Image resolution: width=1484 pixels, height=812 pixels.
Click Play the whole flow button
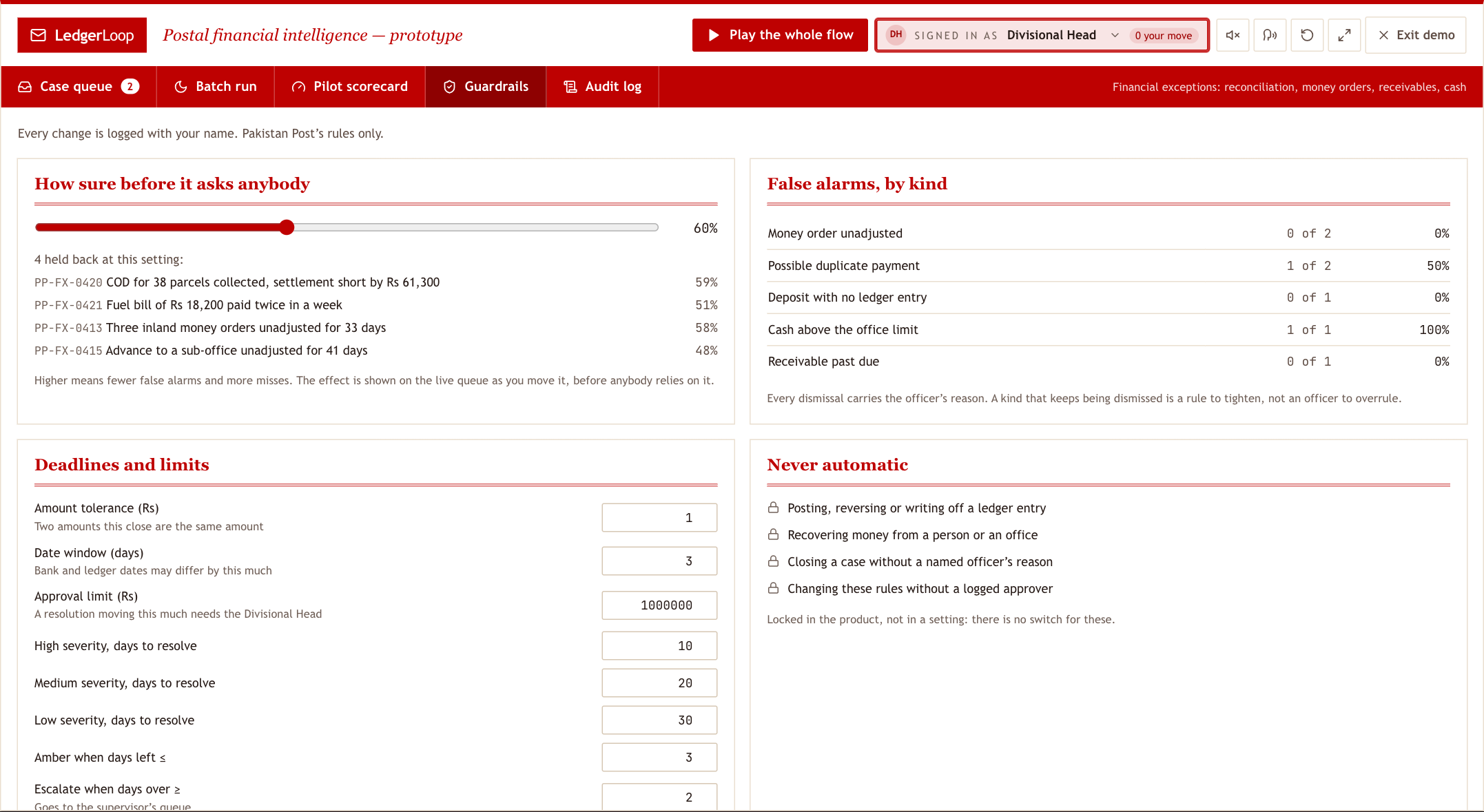point(780,35)
